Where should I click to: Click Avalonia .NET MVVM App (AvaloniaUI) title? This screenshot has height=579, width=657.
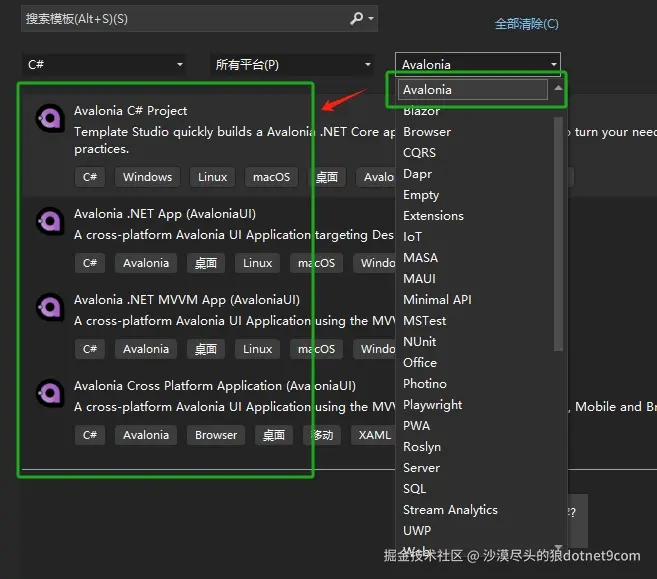click(187, 300)
